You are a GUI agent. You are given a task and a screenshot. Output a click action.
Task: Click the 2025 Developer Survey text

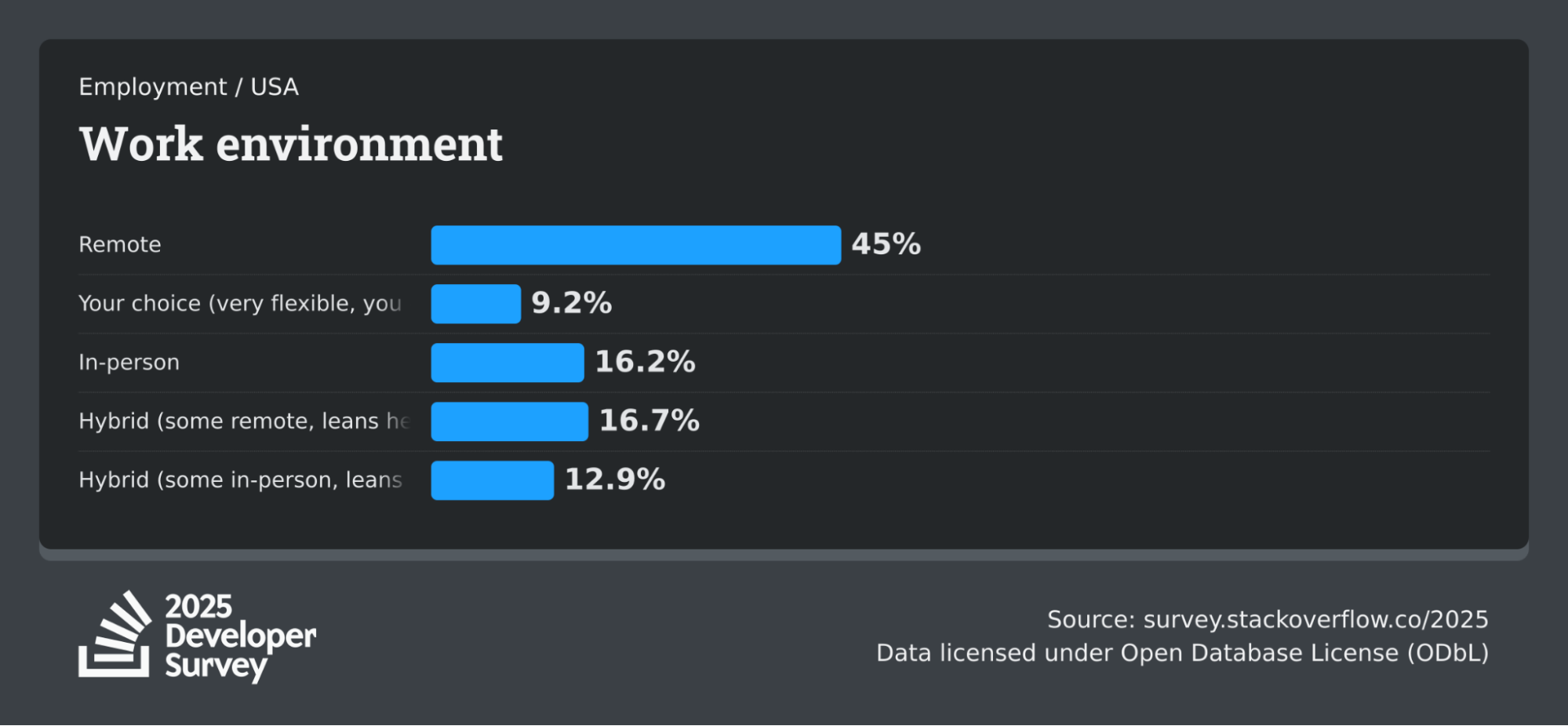coord(240,636)
